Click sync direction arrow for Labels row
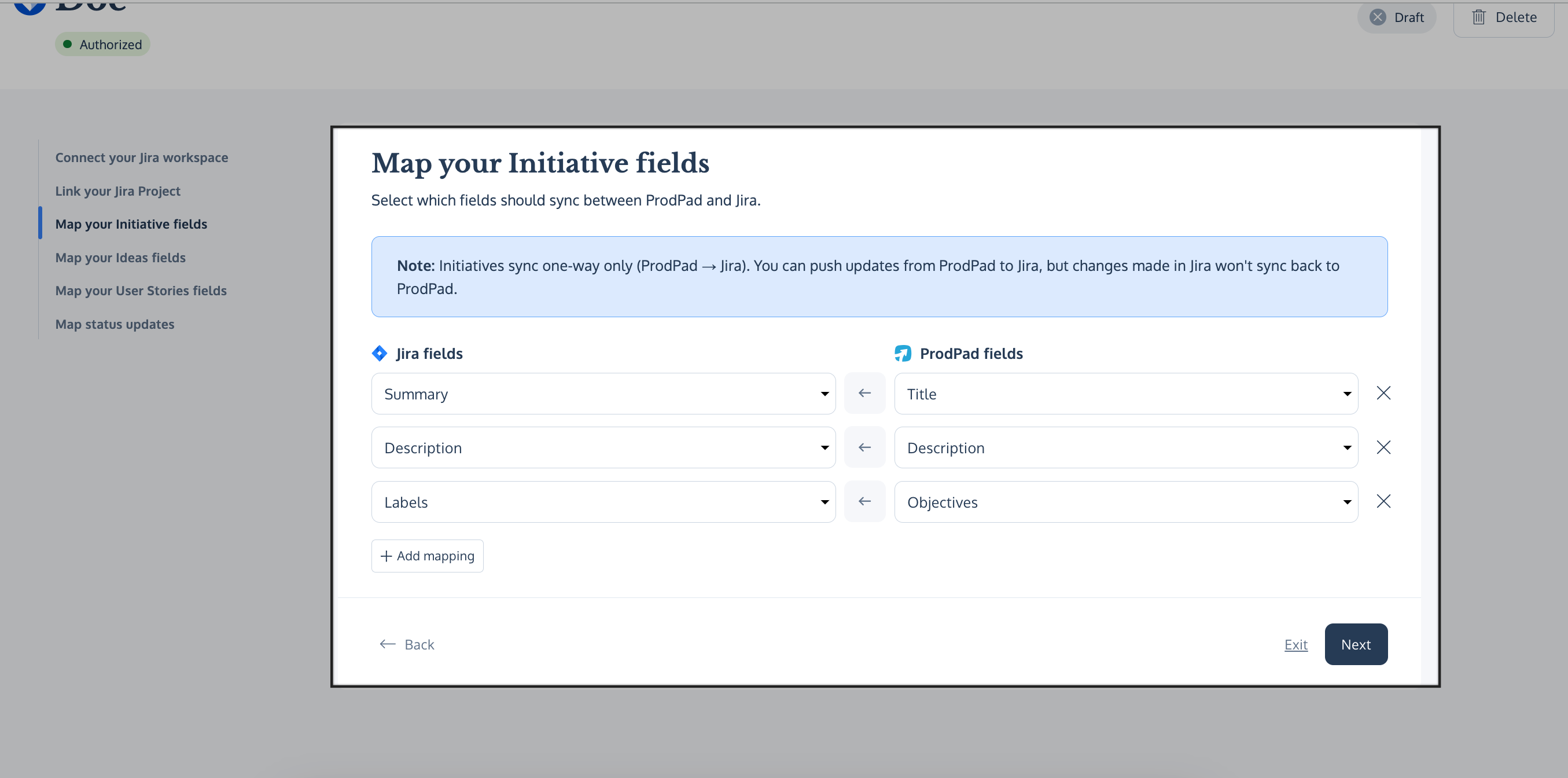Screen dimensions: 1568x778 point(864,502)
